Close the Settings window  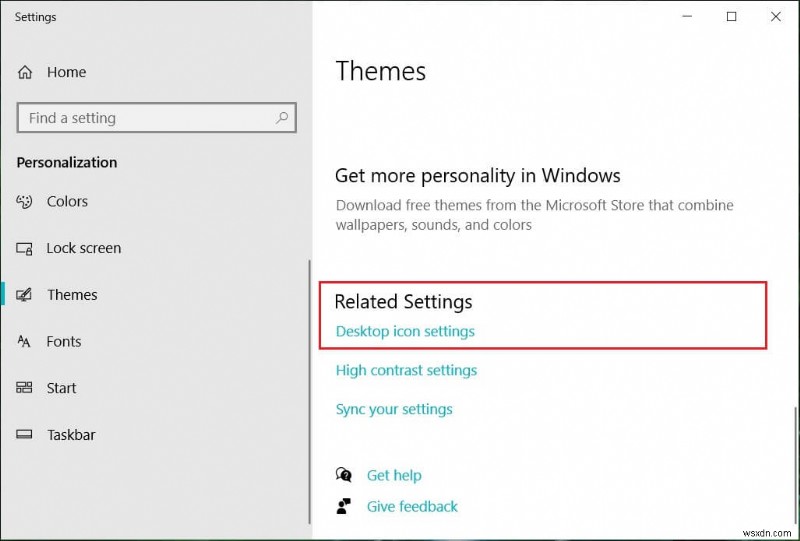776,17
